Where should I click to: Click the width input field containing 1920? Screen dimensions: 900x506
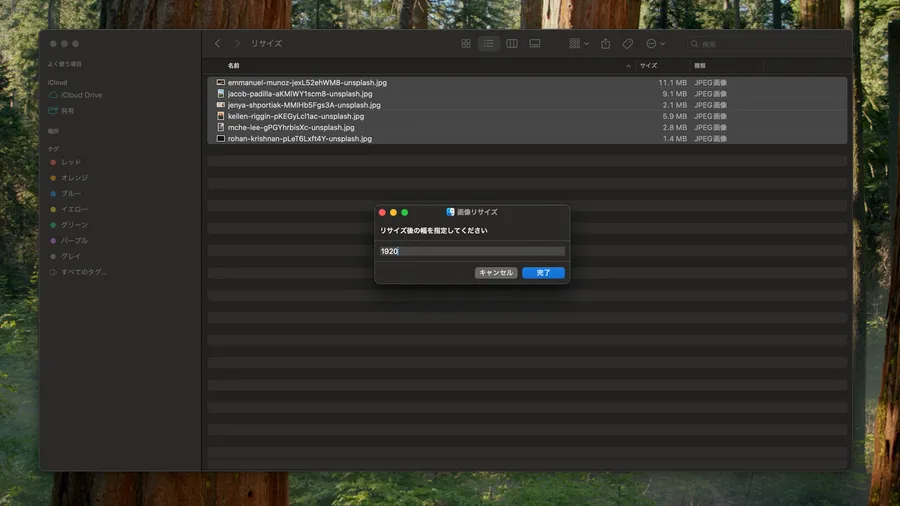click(472, 251)
